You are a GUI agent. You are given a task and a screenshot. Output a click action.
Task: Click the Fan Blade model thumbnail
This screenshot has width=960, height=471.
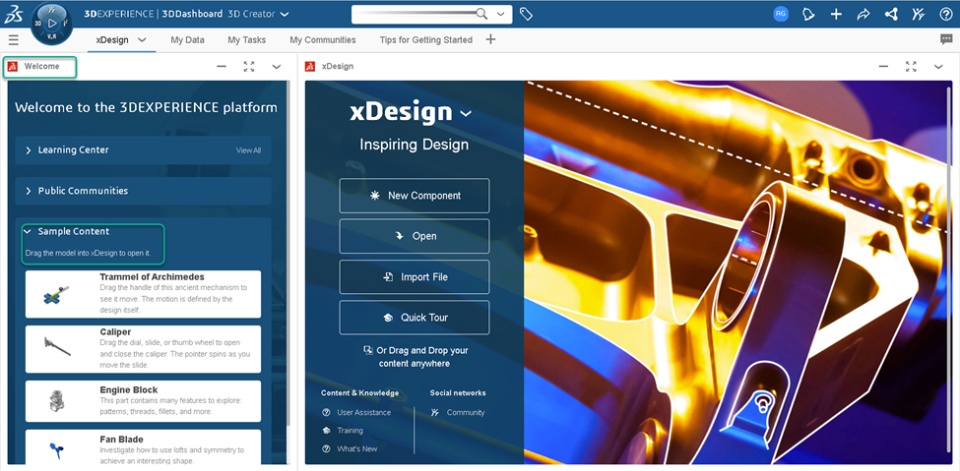point(56,451)
